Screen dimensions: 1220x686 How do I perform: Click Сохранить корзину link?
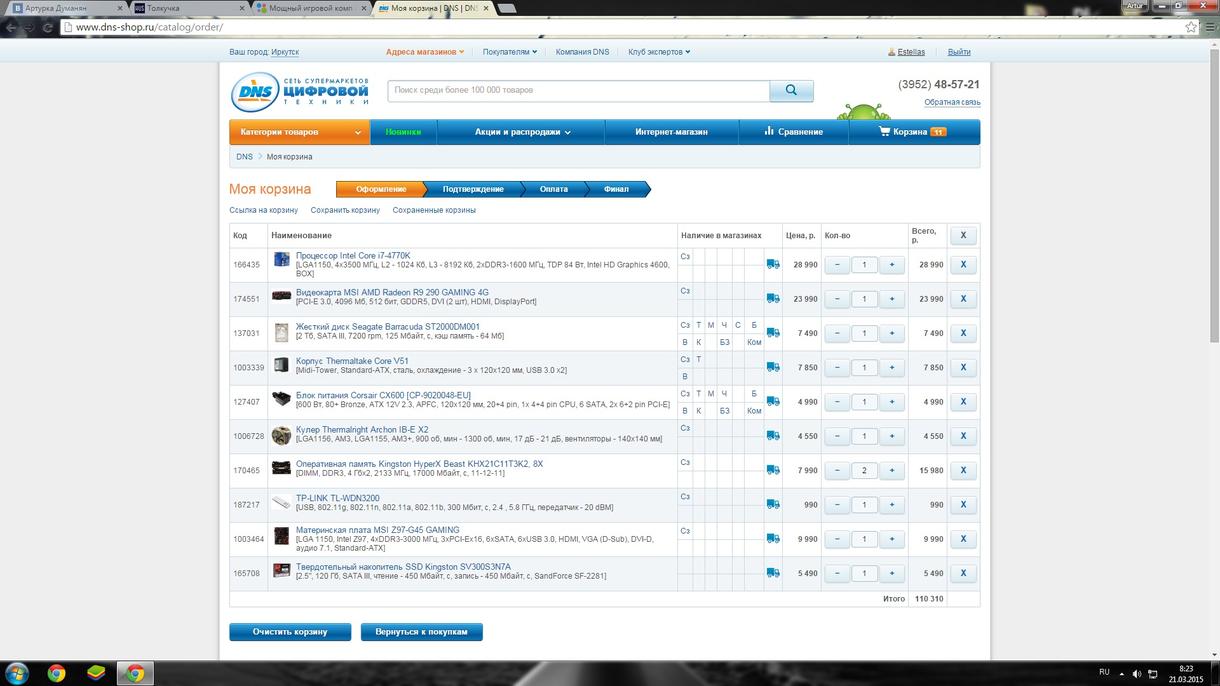pyautogui.click(x=345, y=210)
